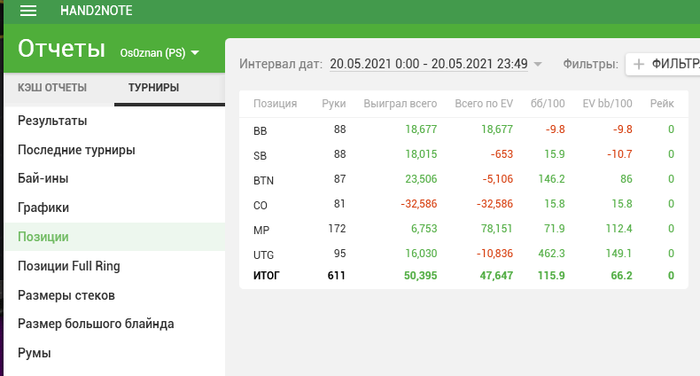Click the 78,151 EV value

point(497,229)
